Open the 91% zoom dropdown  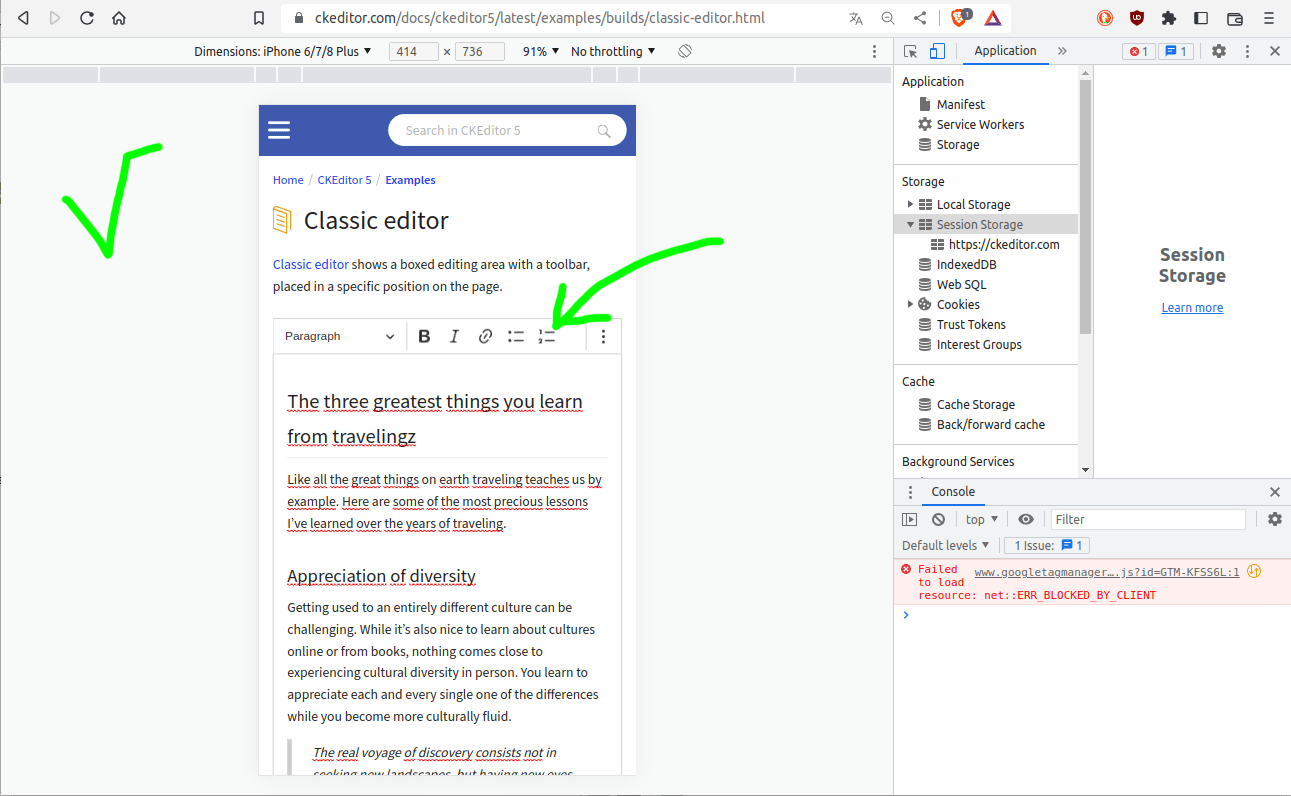[x=541, y=51]
